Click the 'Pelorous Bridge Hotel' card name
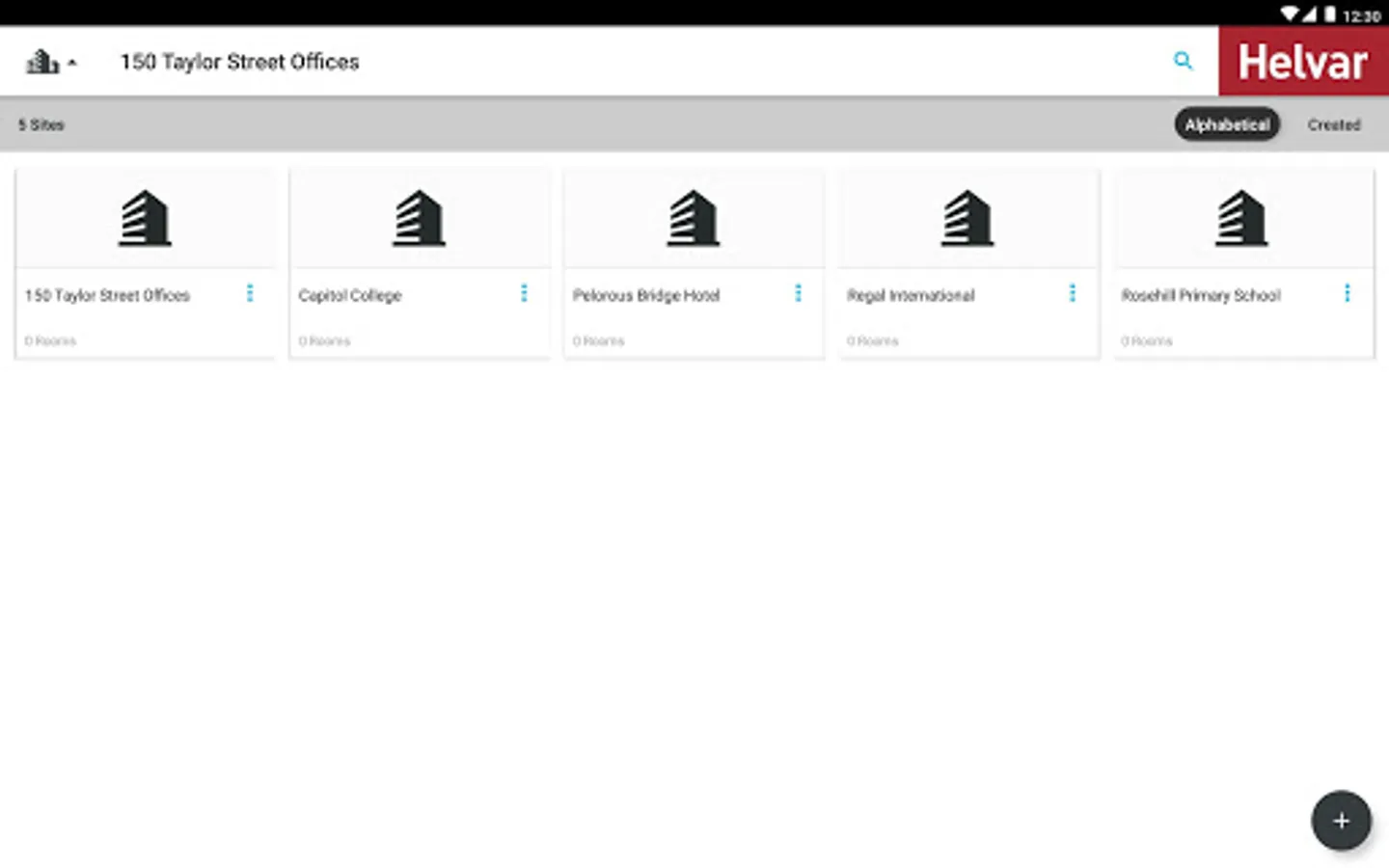This screenshot has height=868, width=1389. point(646,295)
